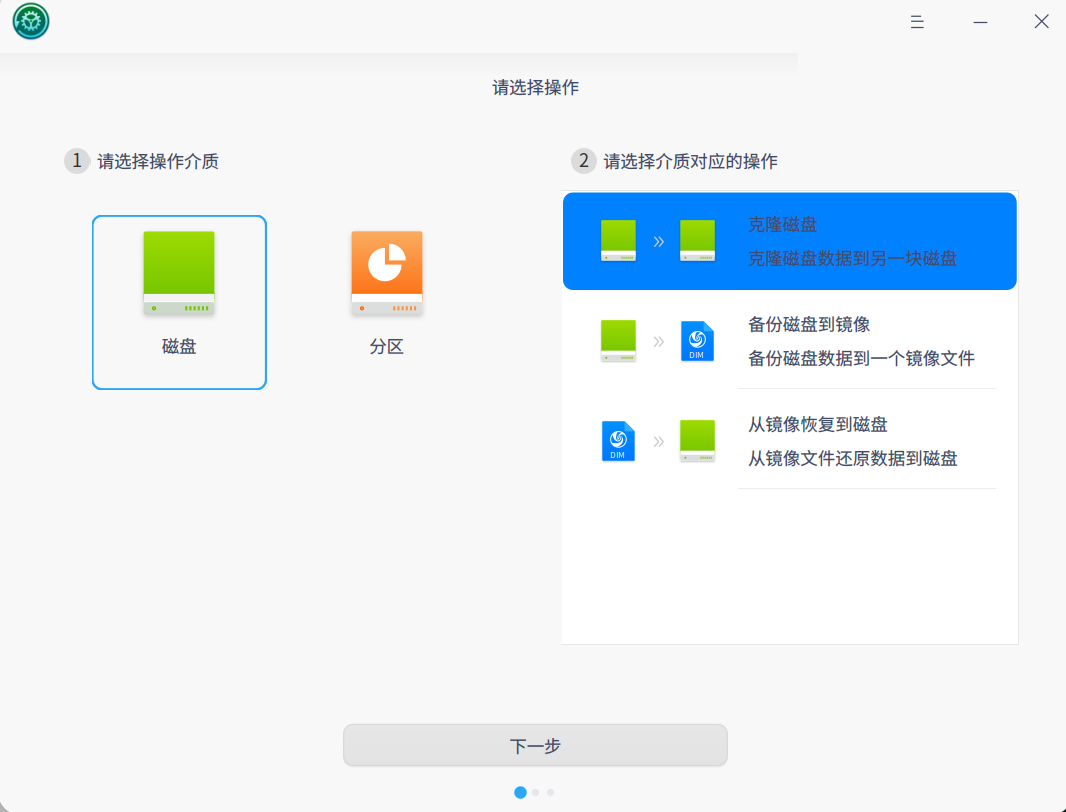Select the 磁盘 disk medium card

coord(179,302)
